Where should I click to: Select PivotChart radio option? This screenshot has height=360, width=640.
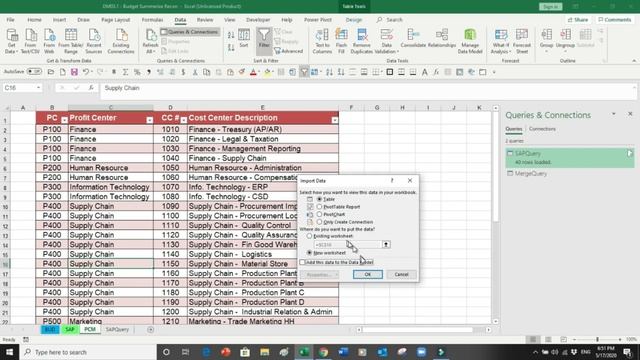pyautogui.click(x=320, y=214)
